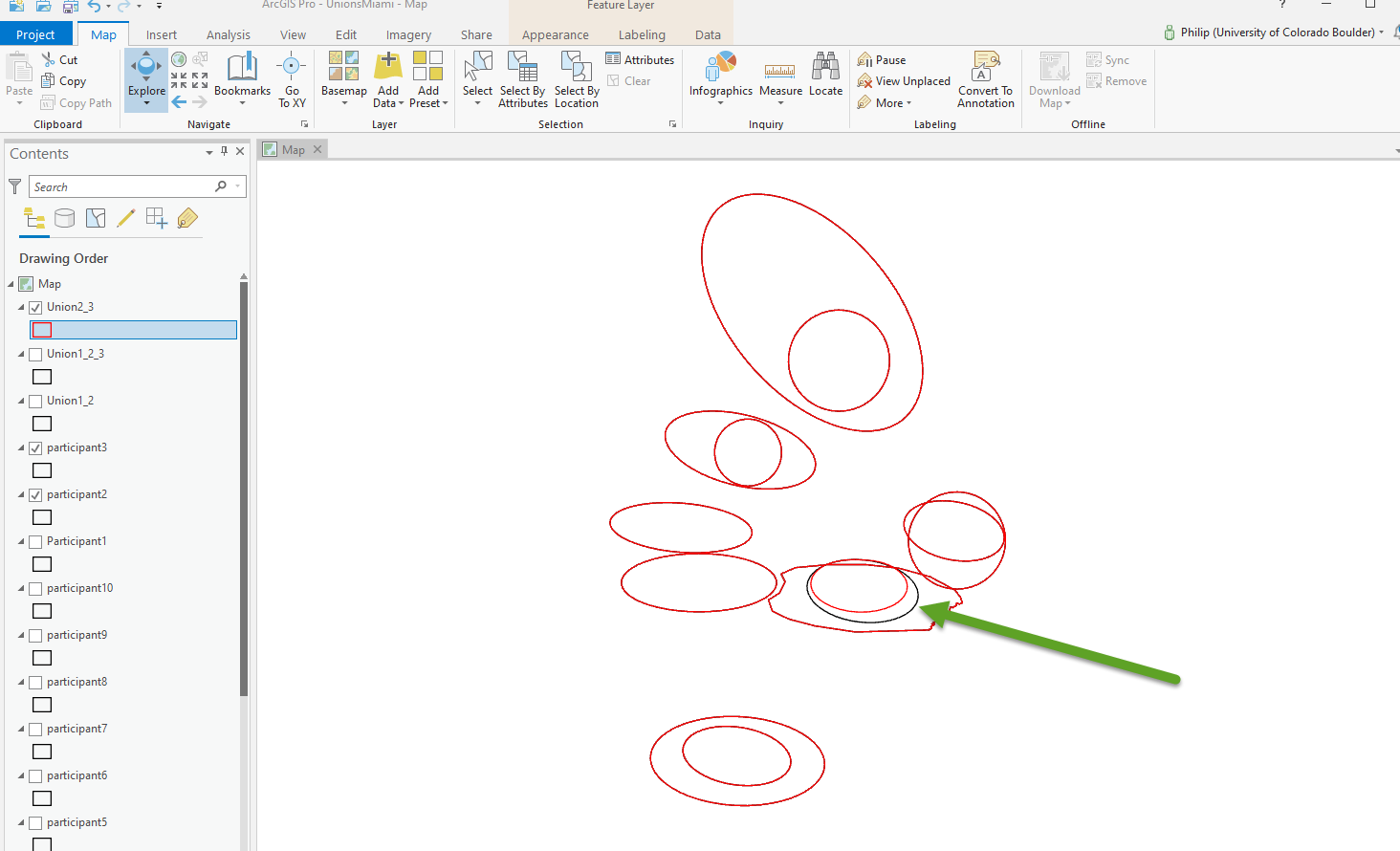1400x851 pixels.
Task: Click the Union1_2_3 symbol swatch
Action: [42, 377]
